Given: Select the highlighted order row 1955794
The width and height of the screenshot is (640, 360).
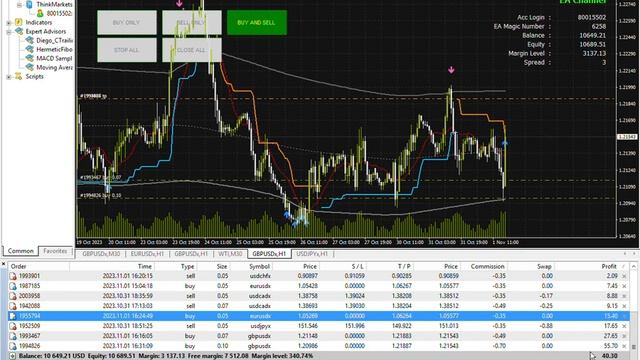Looking at the screenshot, I should point(319,316).
